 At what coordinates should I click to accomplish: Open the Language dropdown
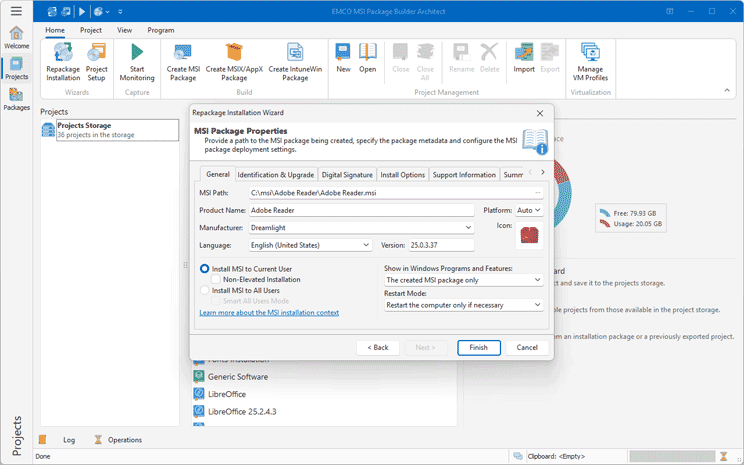(311, 245)
